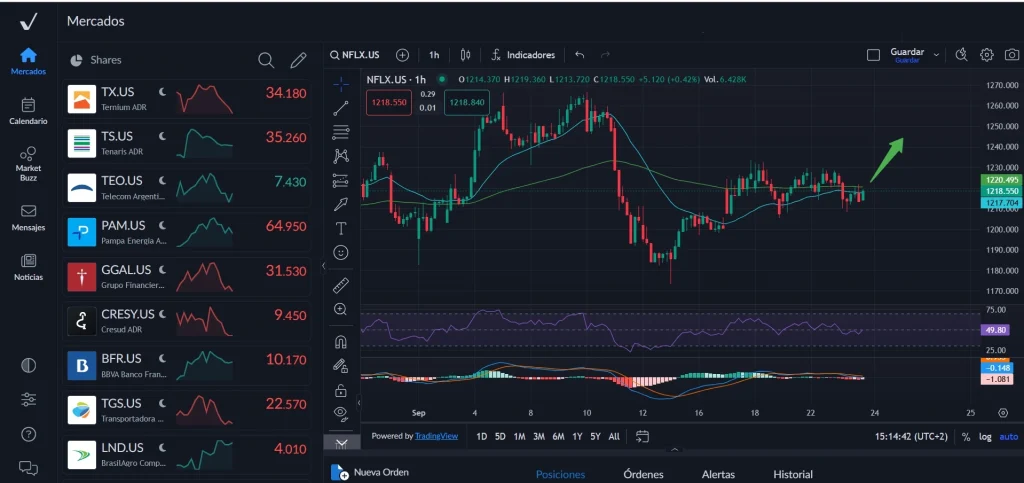Click the edit pencil in Shares list
This screenshot has width=1024, height=483.
pyautogui.click(x=297, y=60)
